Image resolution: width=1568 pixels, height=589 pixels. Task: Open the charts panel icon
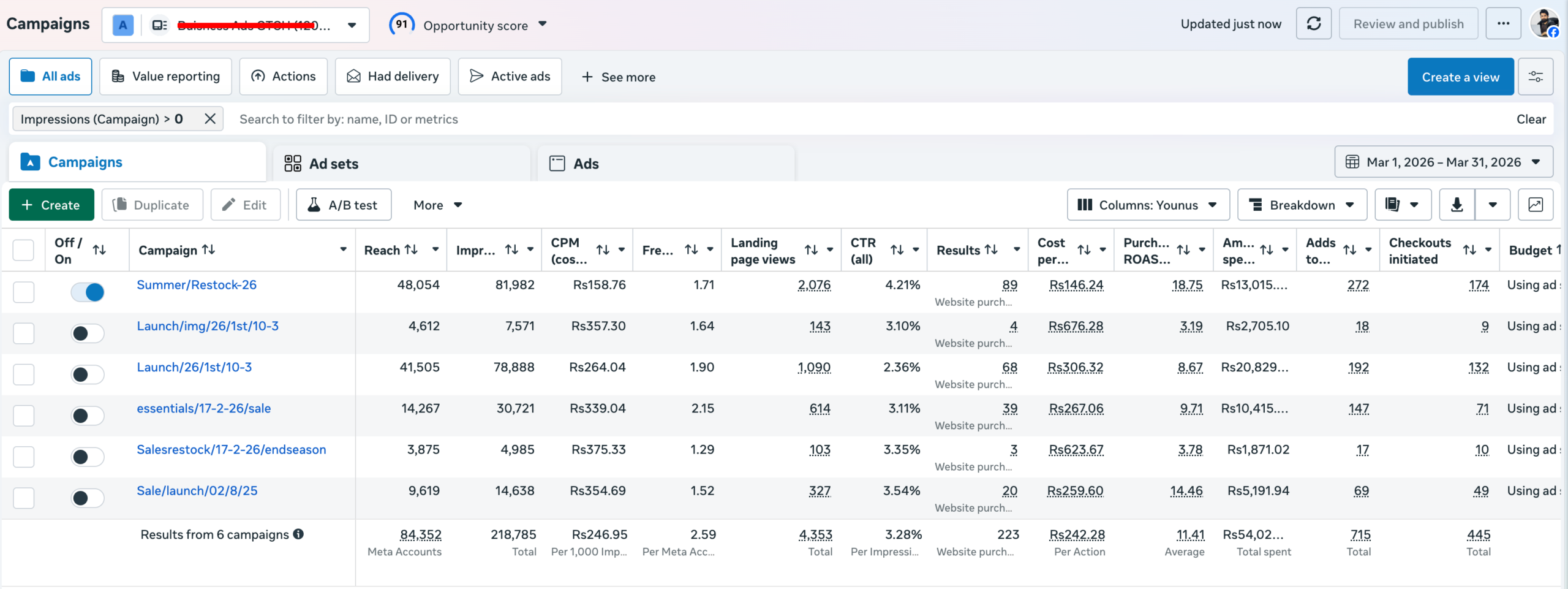[1536, 205]
